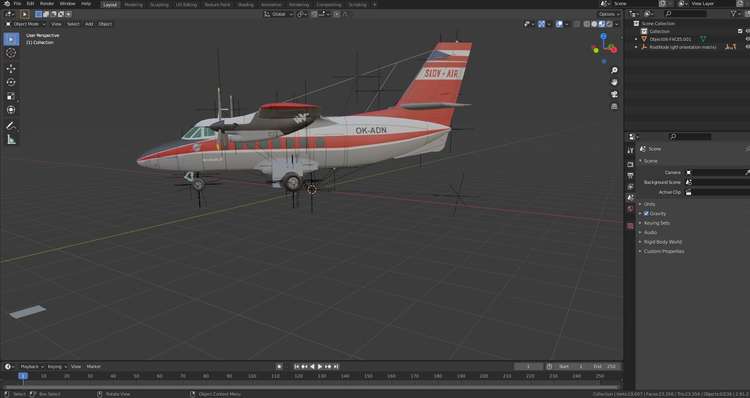Select the Move tool

[11, 68]
